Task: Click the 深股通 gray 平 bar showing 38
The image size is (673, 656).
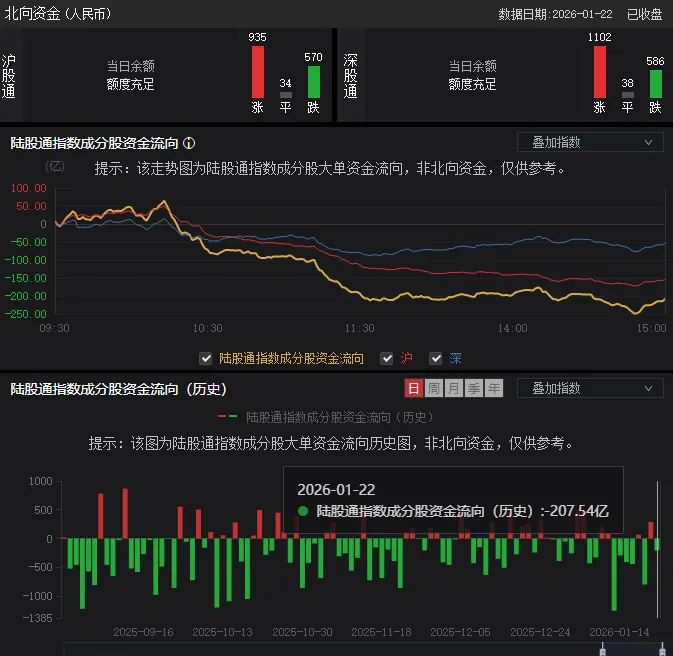Action: coord(628,95)
